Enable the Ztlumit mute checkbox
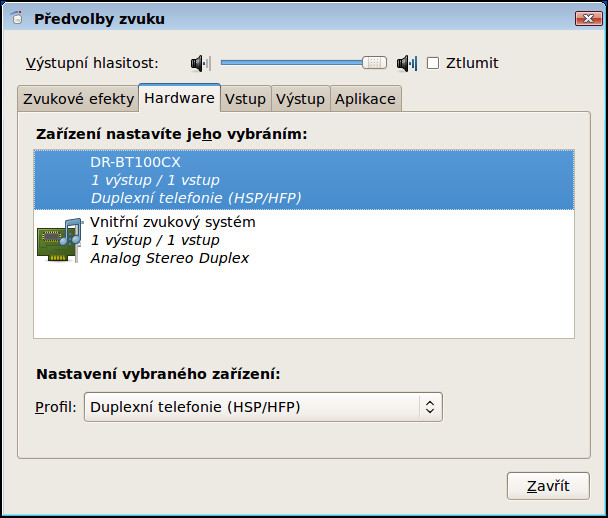The height and width of the screenshot is (518, 608). coord(433,63)
